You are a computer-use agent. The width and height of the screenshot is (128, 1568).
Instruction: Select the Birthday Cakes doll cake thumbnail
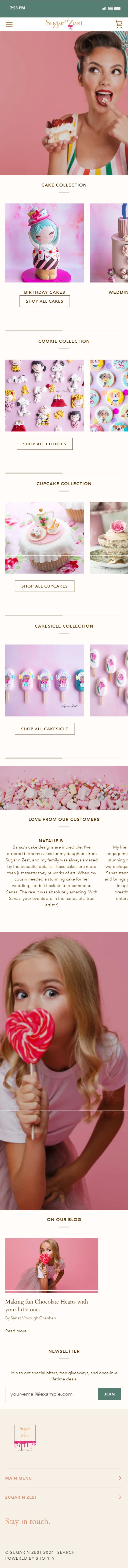point(45,243)
